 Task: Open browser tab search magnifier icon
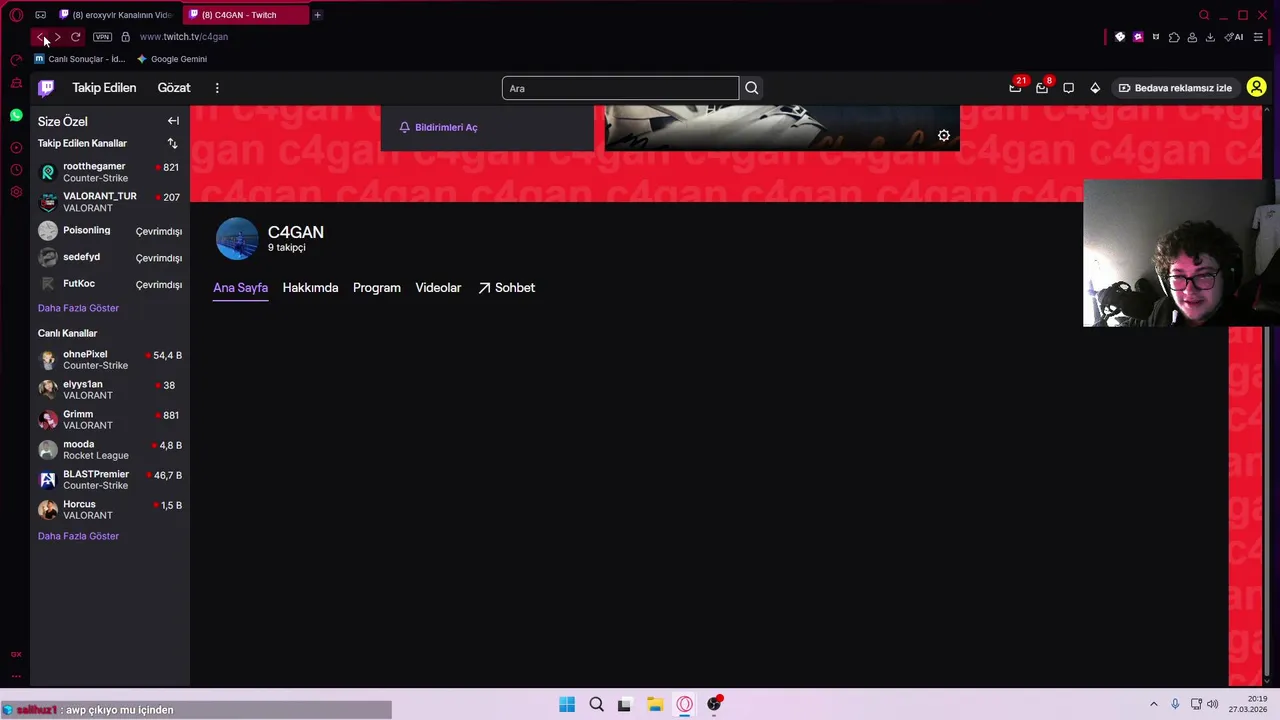pyautogui.click(x=1204, y=15)
